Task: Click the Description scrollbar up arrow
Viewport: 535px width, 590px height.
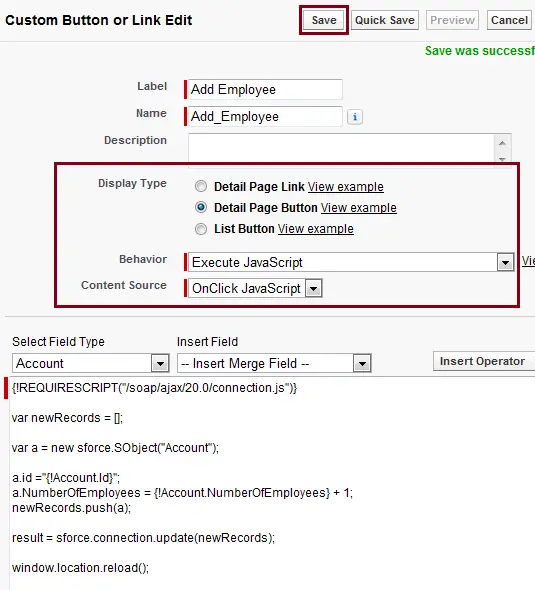Action: (x=502, y=143)
